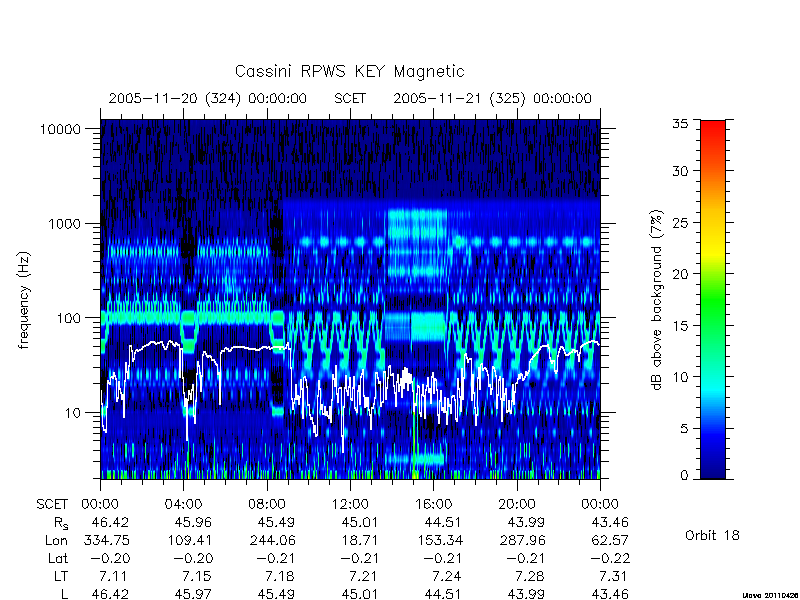Viewport: 800px width, 600px height.
Task: Click the 'Lon' row header
Action: (x=56, y=540)
